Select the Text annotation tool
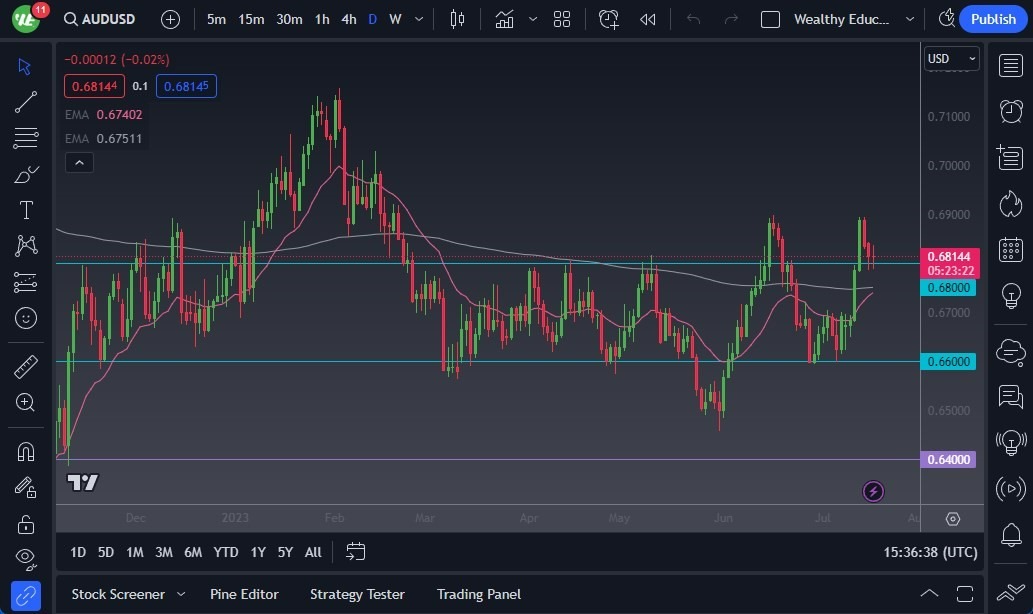 tap(26, 209)
